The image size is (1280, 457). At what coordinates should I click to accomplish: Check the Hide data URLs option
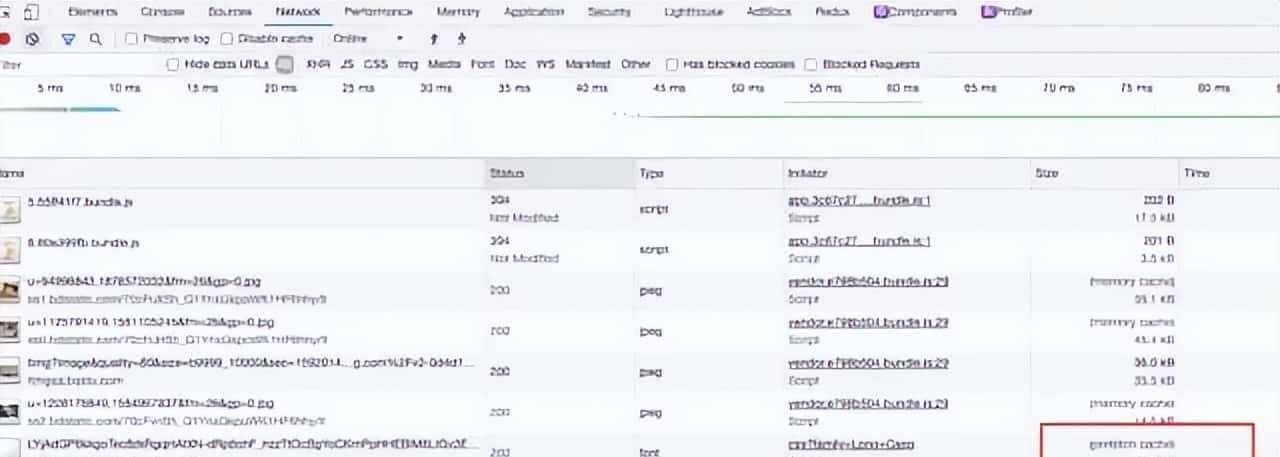point(174,65)
